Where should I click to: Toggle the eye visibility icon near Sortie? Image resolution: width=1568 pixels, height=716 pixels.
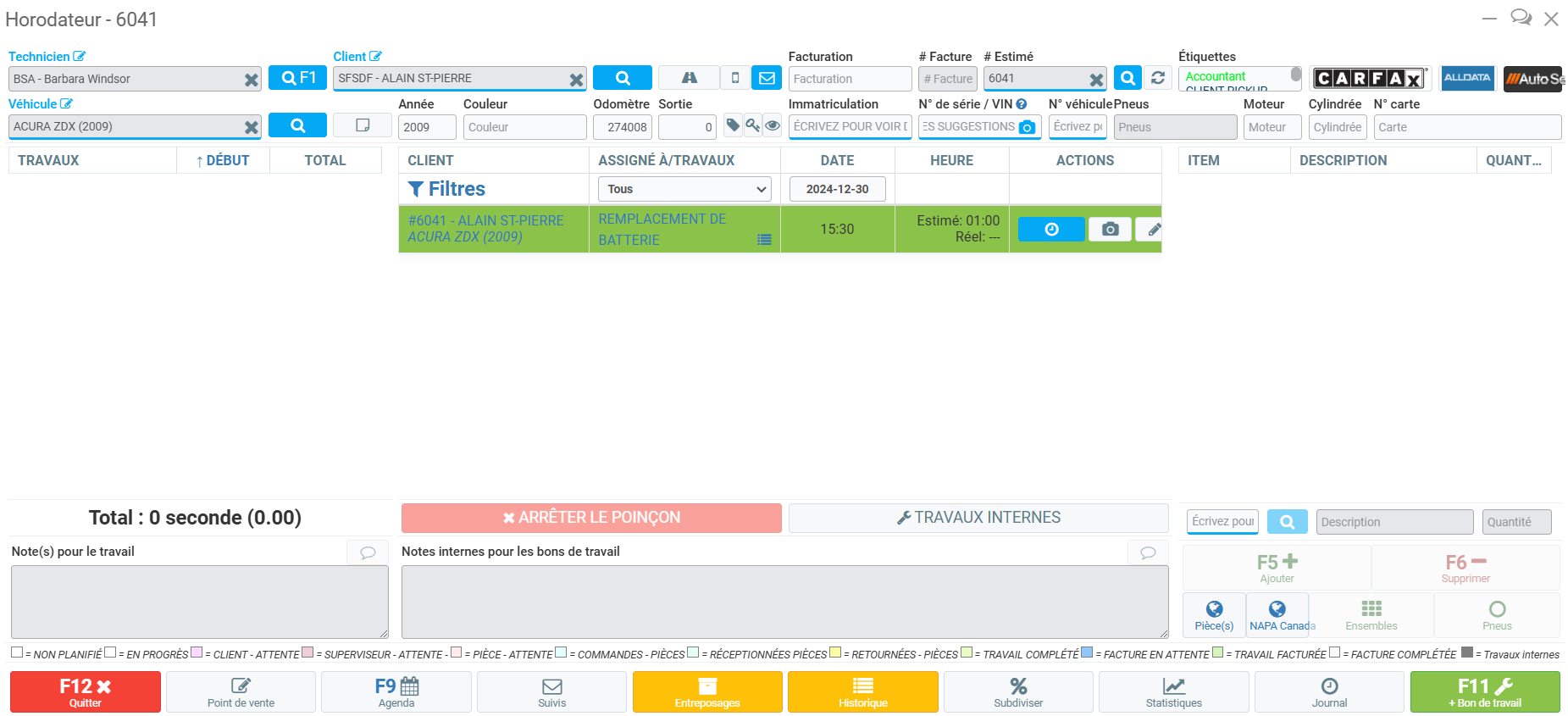(772, 125)
